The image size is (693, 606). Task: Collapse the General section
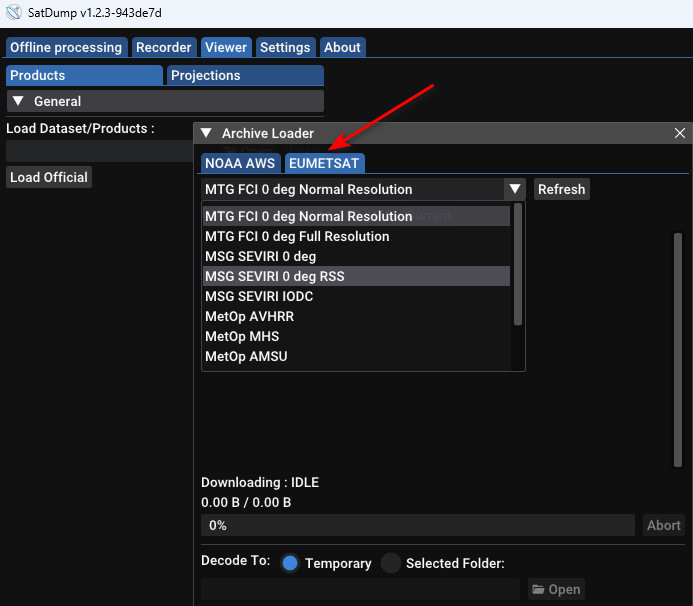[18, 101]
